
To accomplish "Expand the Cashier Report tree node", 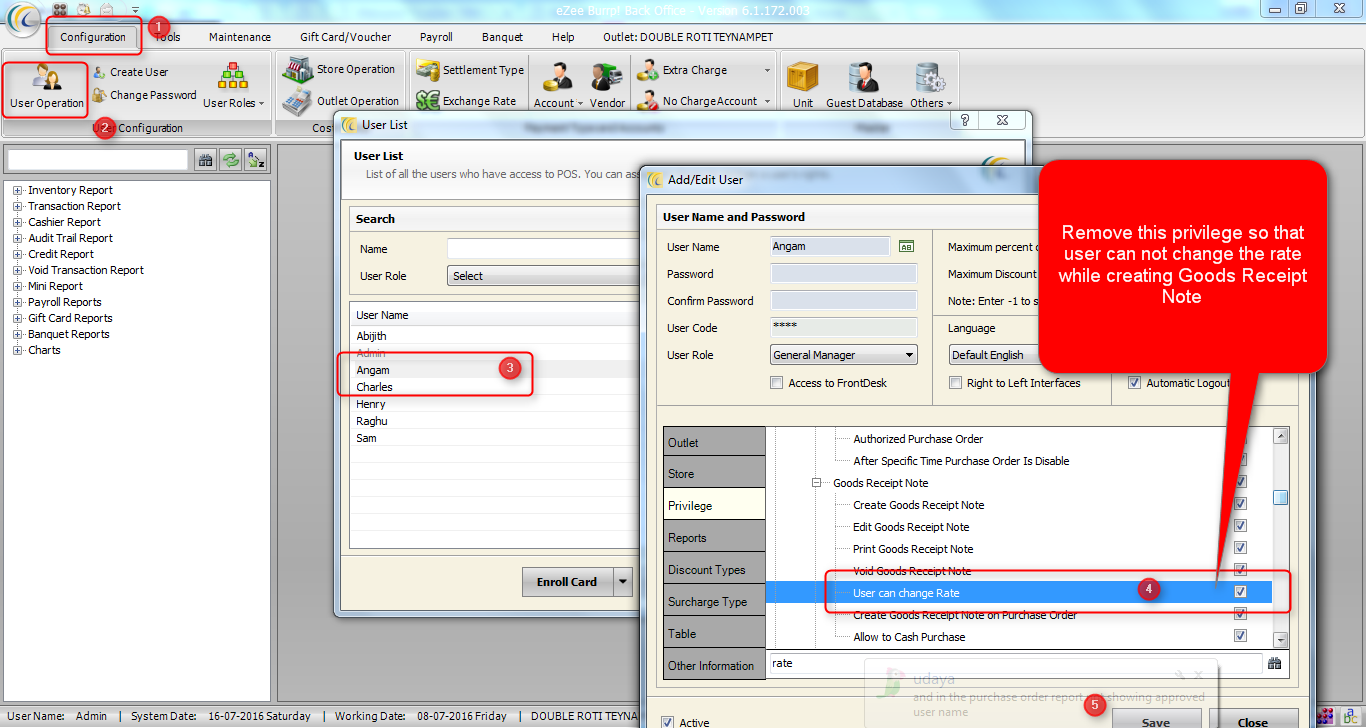I will coord(17,222).
